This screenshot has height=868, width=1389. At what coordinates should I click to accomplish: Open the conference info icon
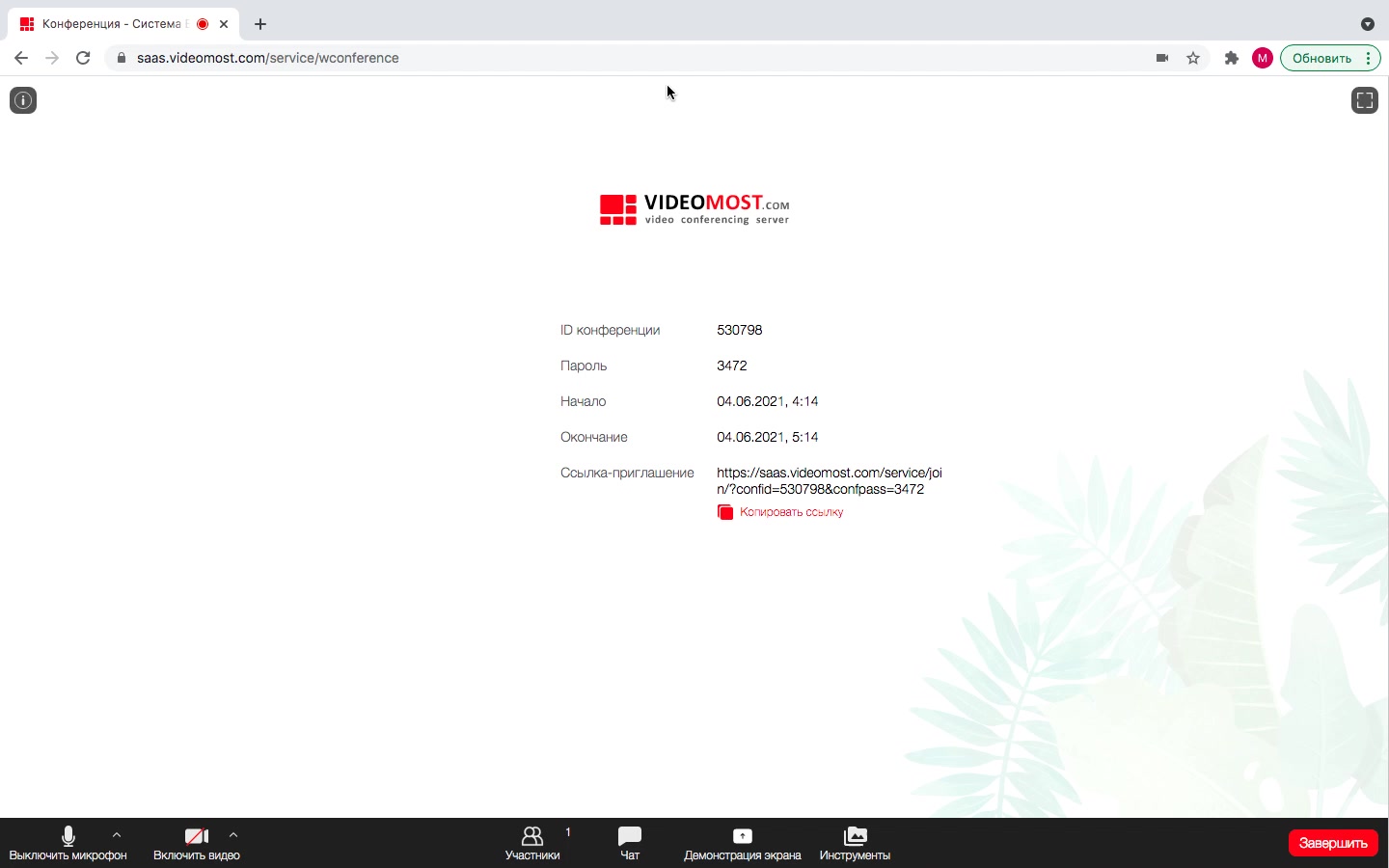coord(23,100)
